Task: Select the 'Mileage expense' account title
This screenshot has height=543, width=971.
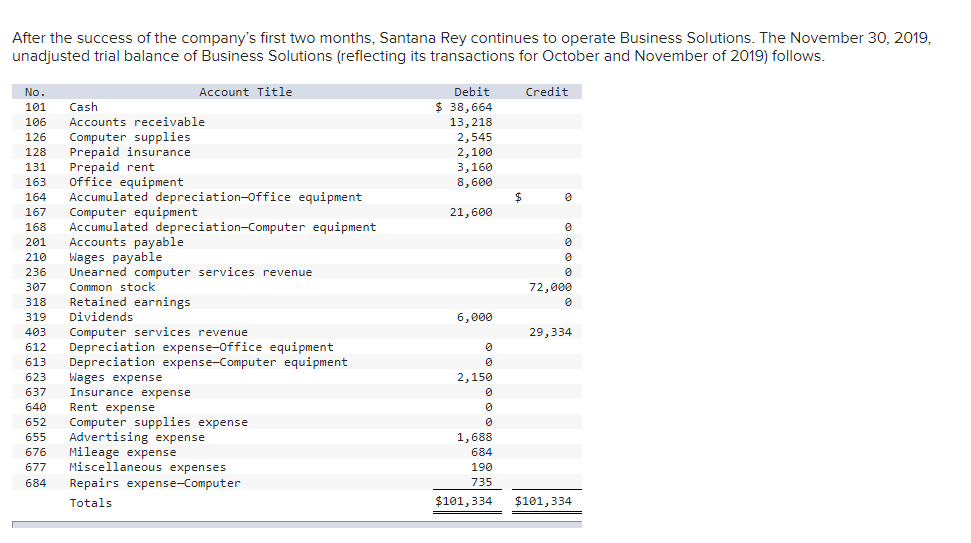Action: click(x=122, y=452)
